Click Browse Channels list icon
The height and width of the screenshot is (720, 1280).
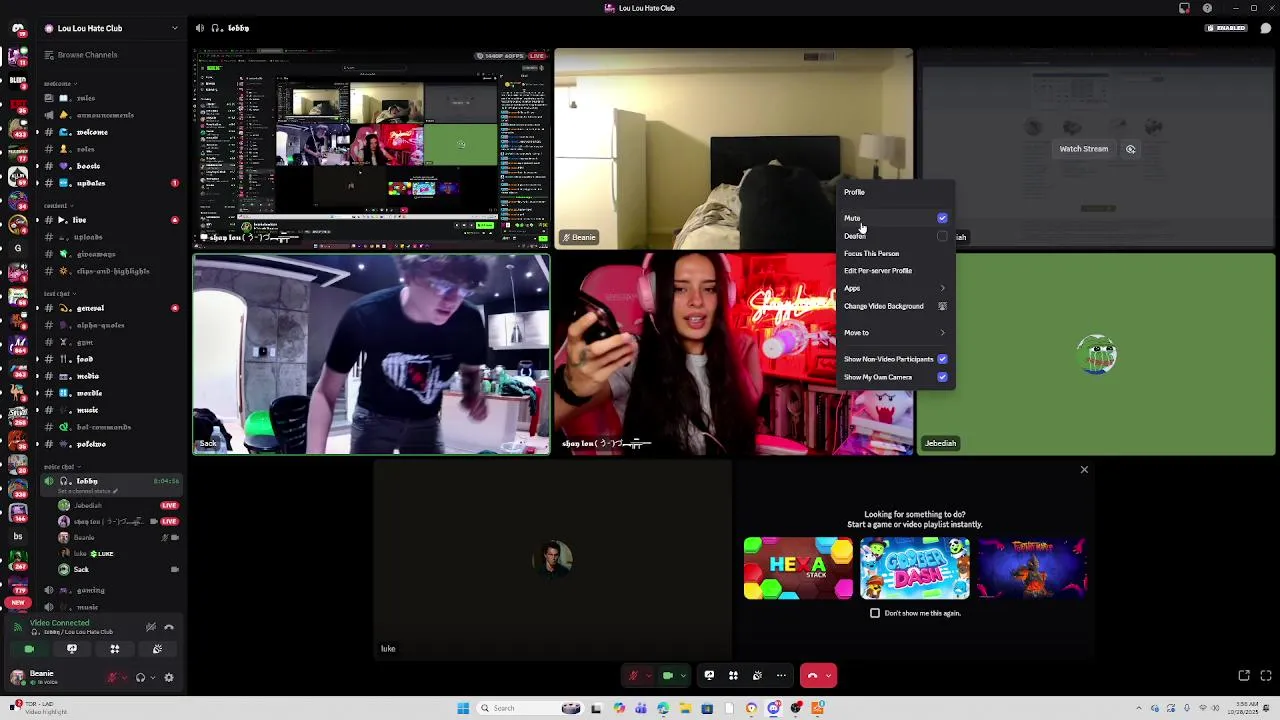[x=48, y=55]
